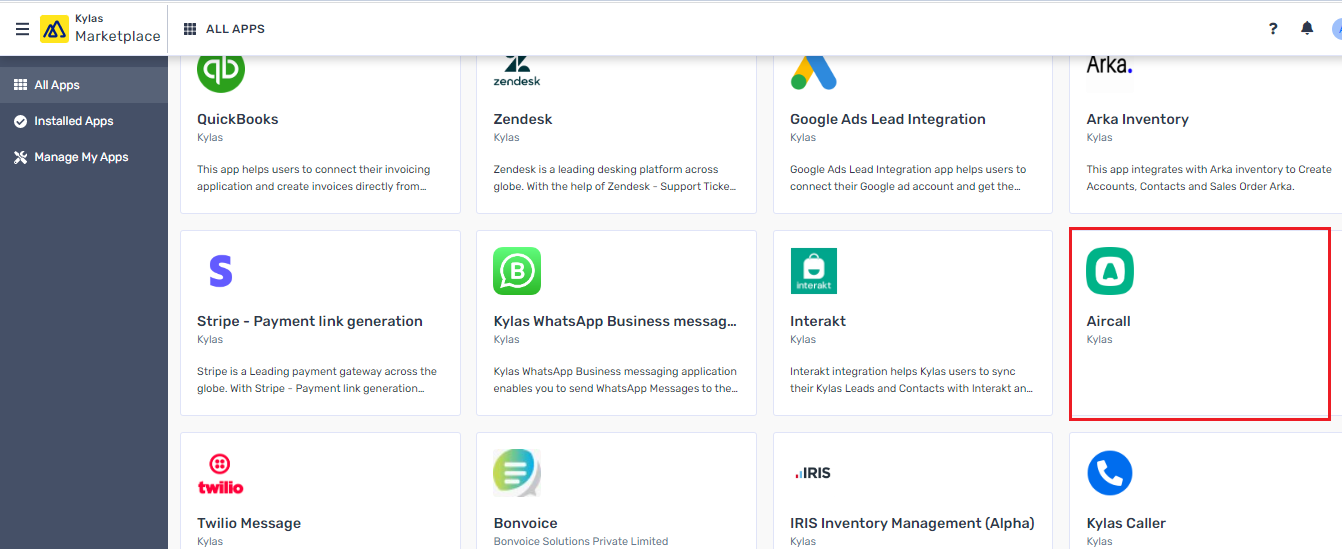
Task: Click the Manage My Apps tools icon
Action: 20,157
